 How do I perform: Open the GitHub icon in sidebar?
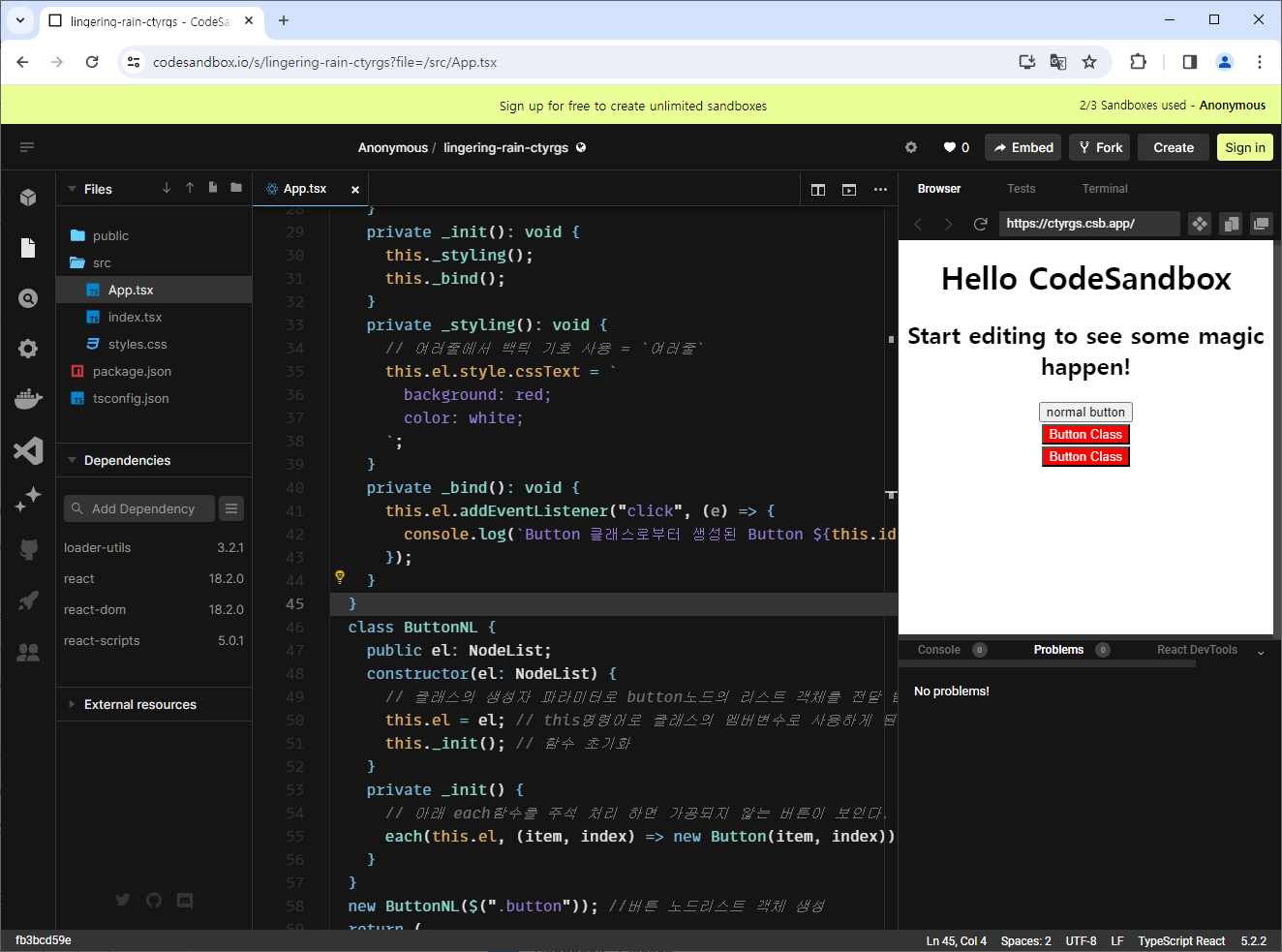28,550
